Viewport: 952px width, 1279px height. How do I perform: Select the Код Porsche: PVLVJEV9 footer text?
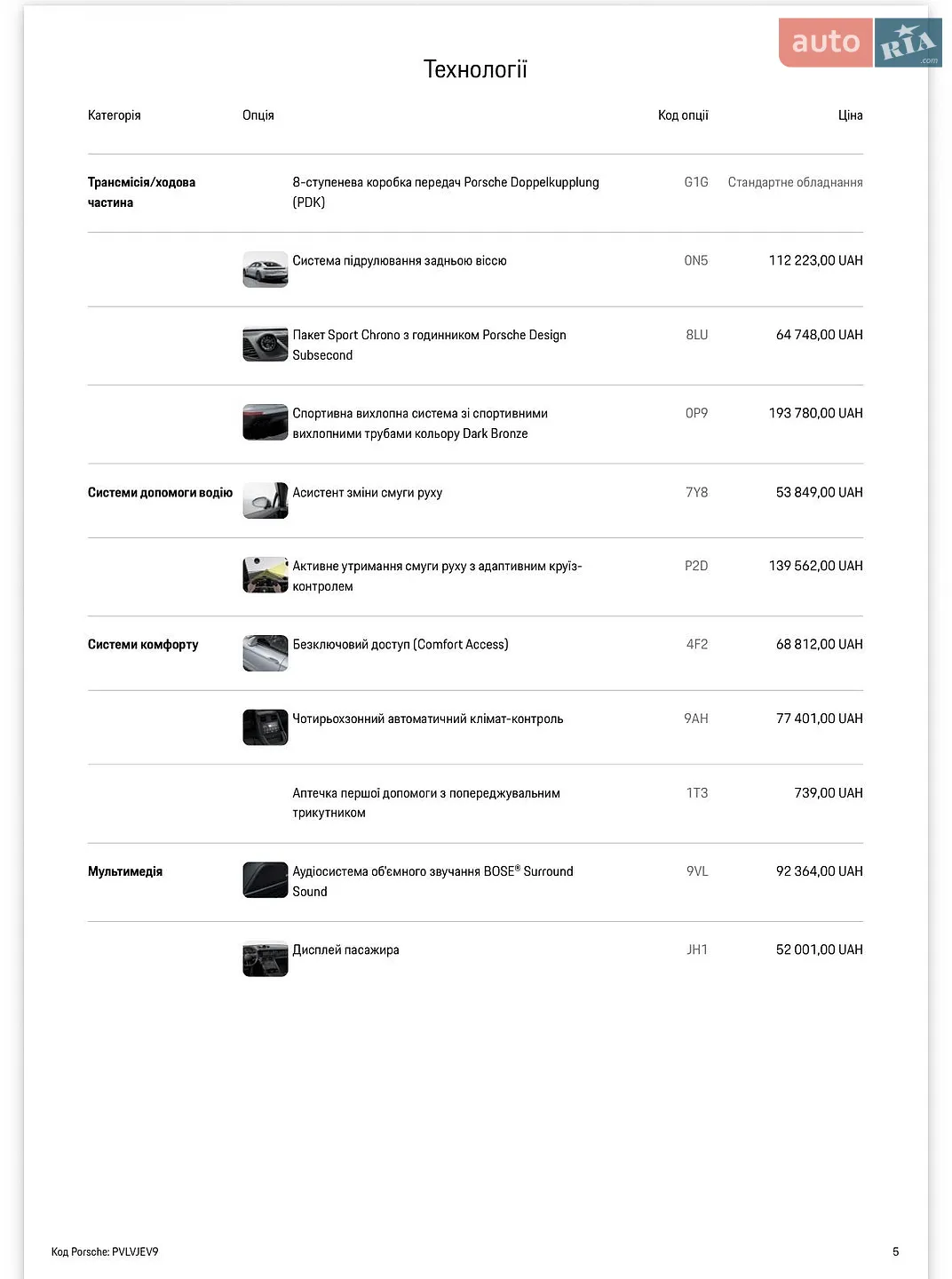pos(105,1251)
